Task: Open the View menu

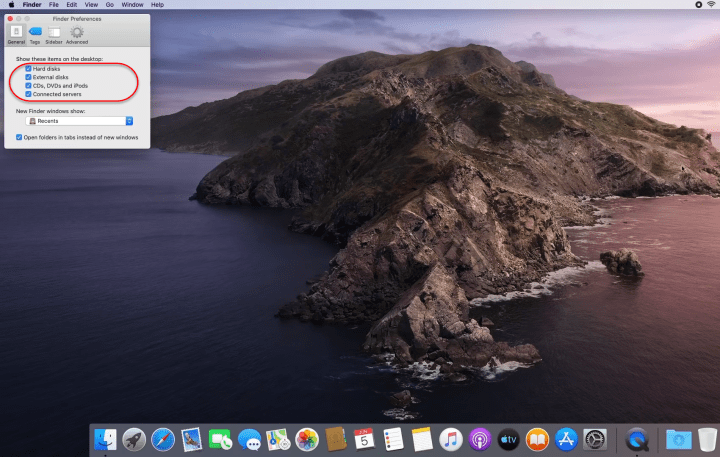Action: point(91,5)
